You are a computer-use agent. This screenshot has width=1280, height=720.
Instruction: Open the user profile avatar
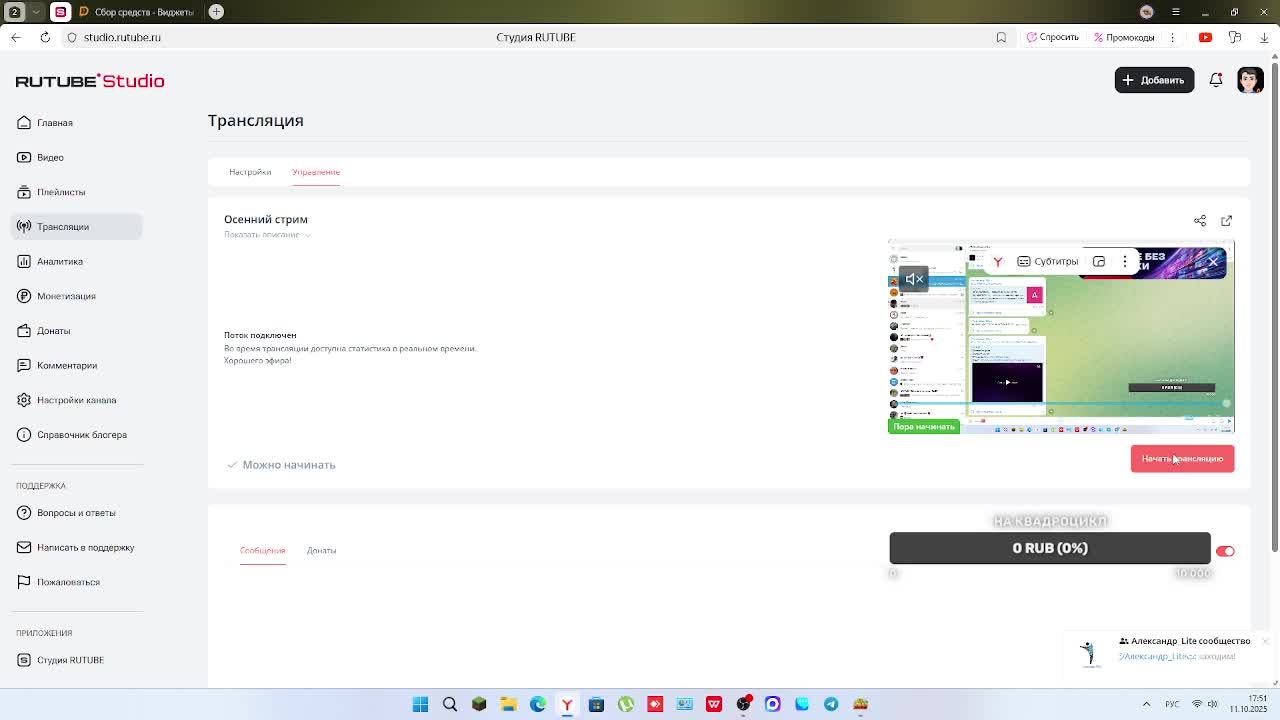1250,80
